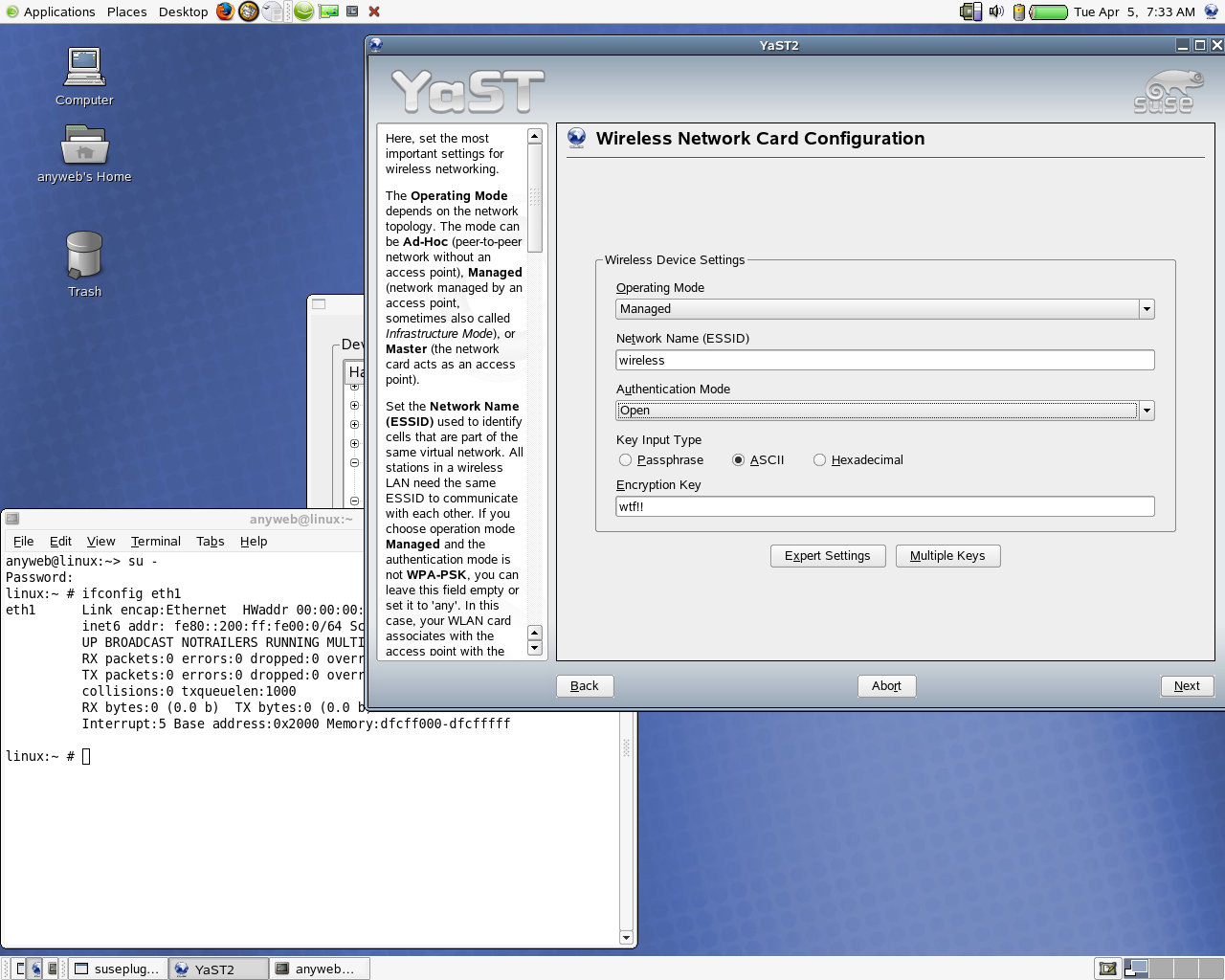Viewport: 1225px width, 980px height.
Task: Open the volume control speaker icon
Action: click(x=996, y=11)
